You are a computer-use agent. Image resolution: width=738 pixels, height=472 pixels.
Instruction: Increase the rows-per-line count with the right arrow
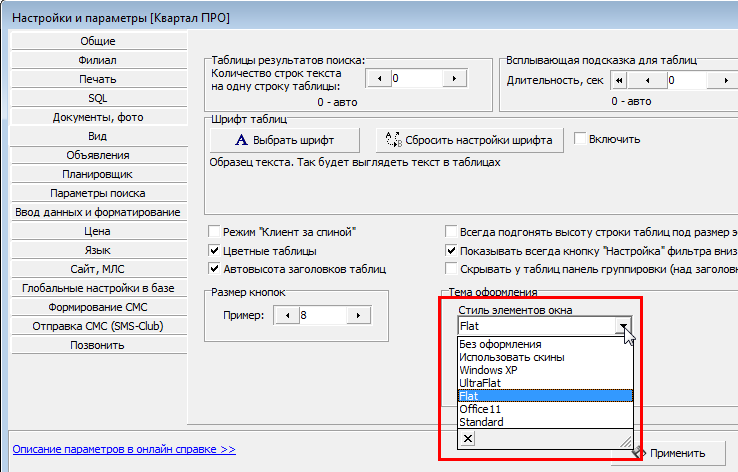pos(456,78)
